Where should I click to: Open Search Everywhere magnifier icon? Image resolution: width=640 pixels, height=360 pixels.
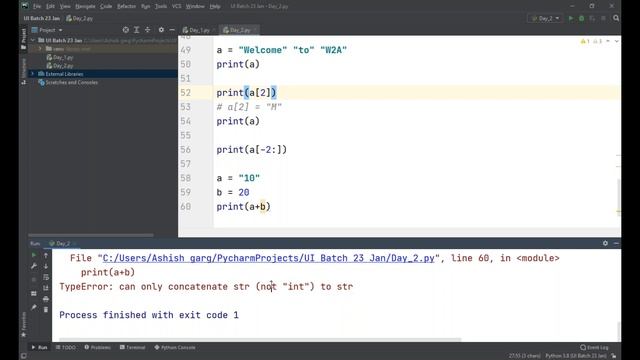pyautogui.click(x=616, y=18)
